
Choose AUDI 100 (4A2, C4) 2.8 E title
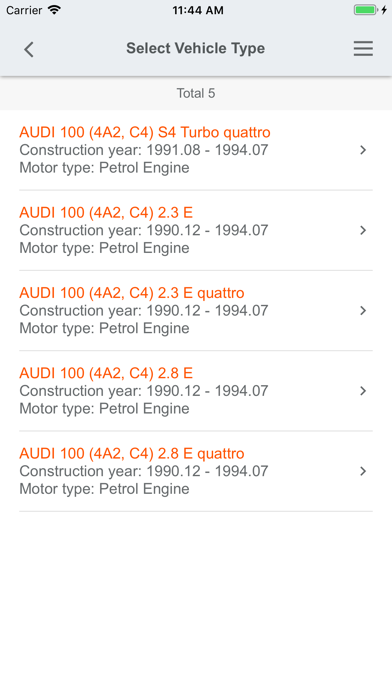(106, 373)
